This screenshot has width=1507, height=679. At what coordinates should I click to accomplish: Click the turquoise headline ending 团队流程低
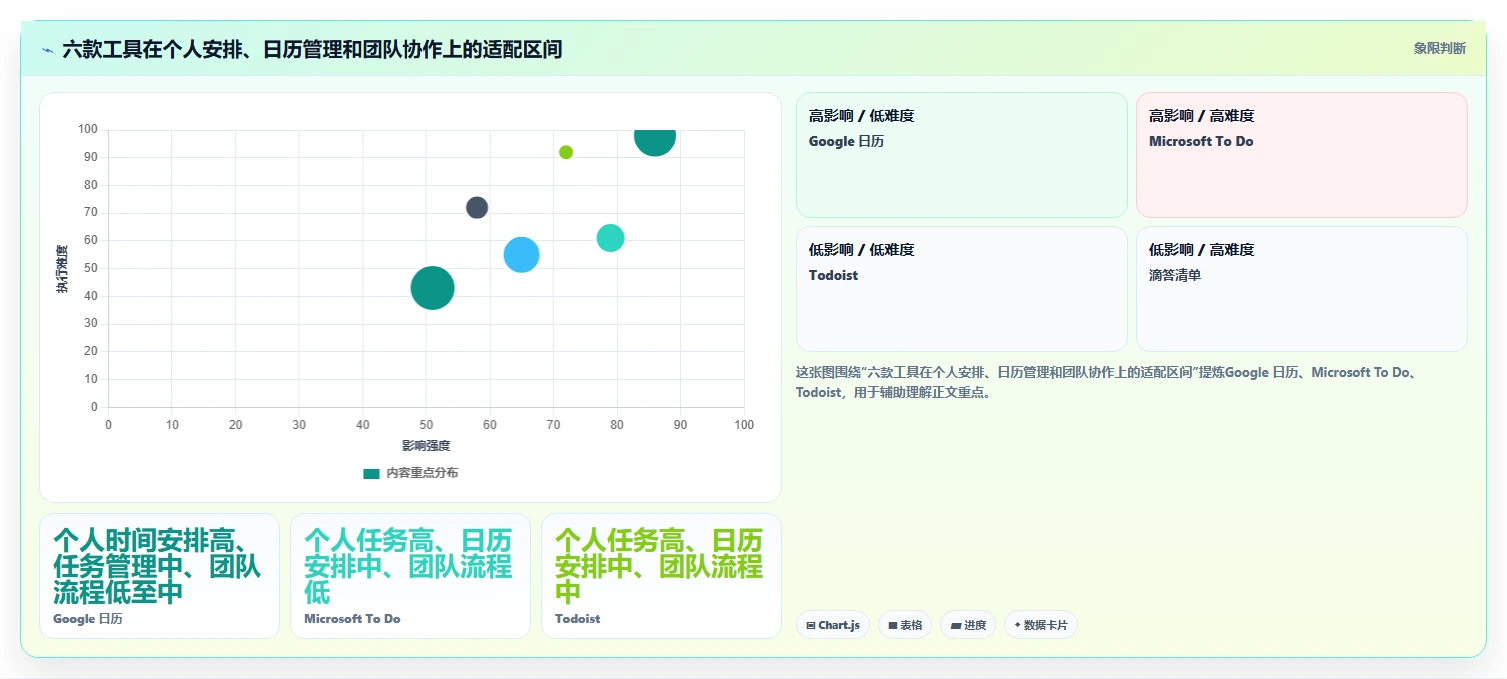pos(408,566)
